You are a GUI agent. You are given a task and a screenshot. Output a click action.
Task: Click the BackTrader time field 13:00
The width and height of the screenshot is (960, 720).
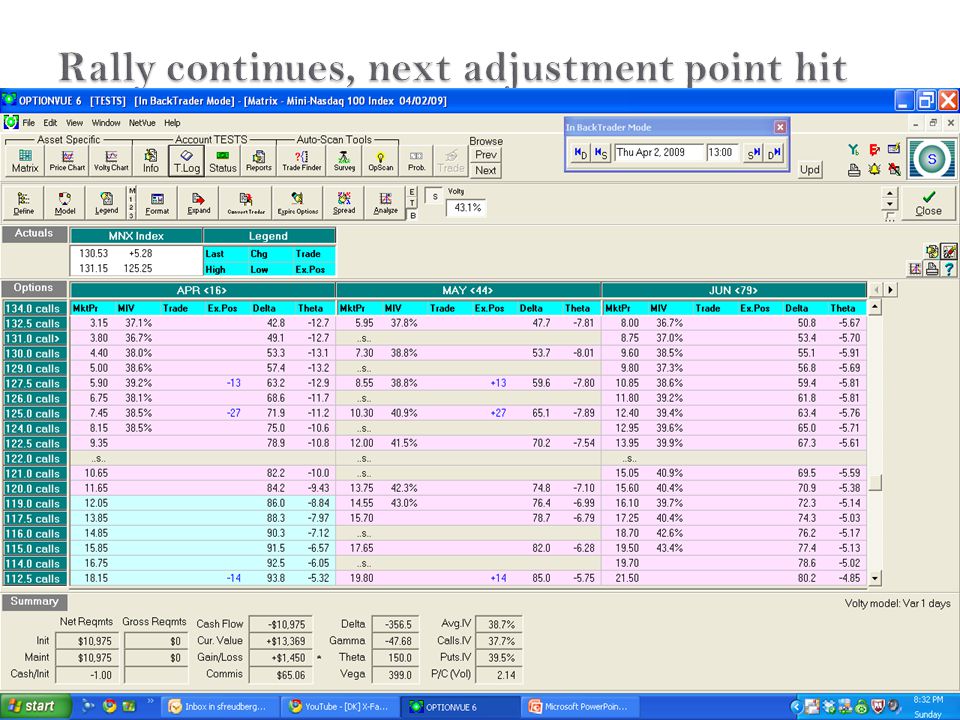click(x=722, y=152)
